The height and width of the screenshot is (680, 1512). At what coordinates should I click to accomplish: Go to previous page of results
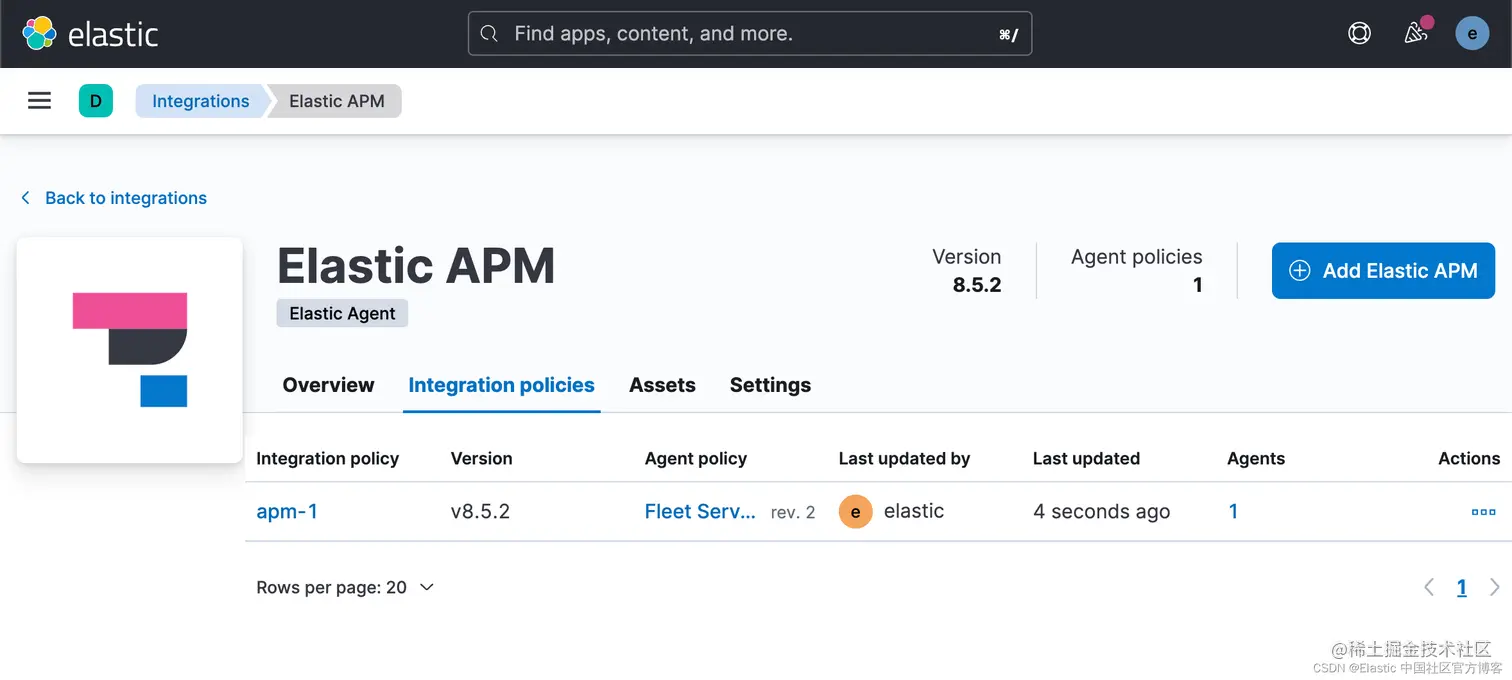[1429, 587]
